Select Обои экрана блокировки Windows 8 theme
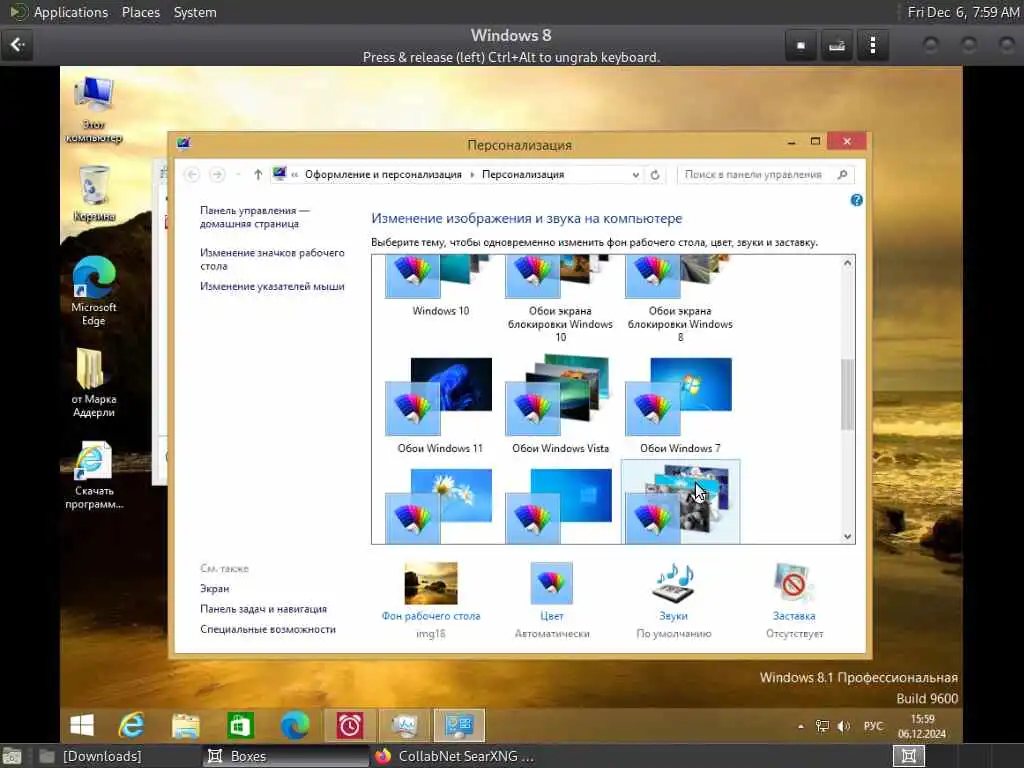 pos(680,298)
